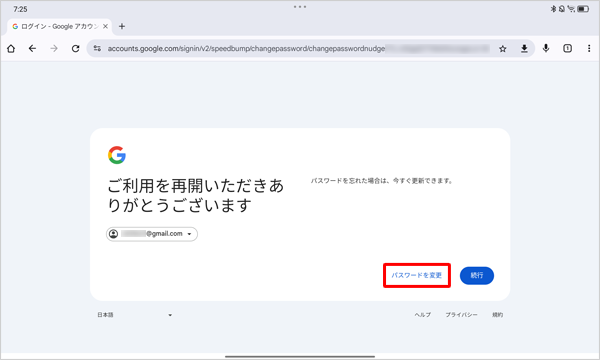The image size is (600, 360).
Task: Open the プライバシー link
Action: pos(461,315)
